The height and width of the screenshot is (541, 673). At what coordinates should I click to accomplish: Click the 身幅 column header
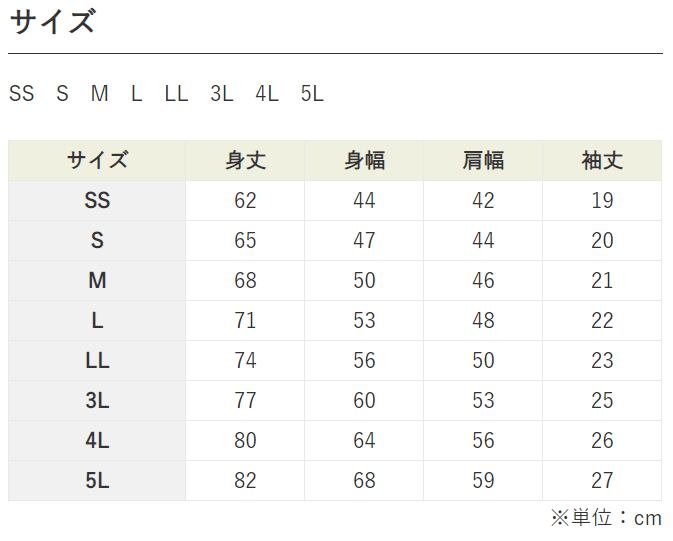tap(364, 161)
